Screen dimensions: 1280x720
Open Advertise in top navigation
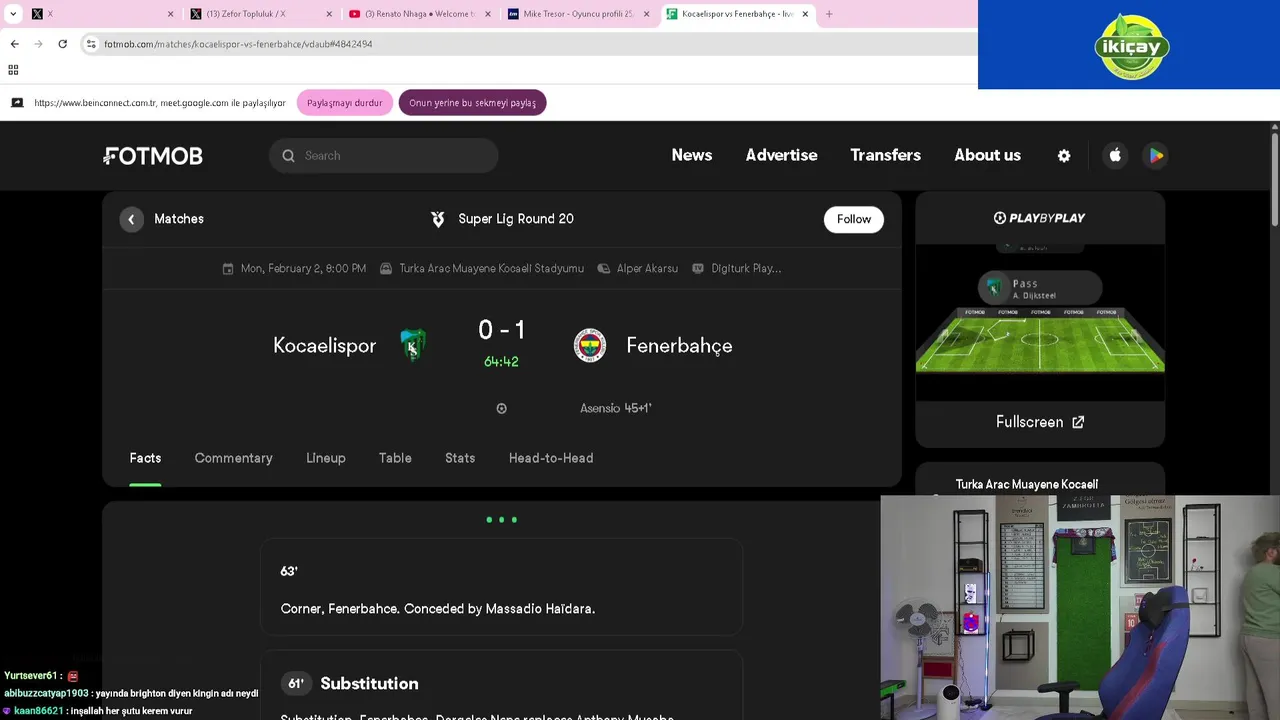coord(781,155)
